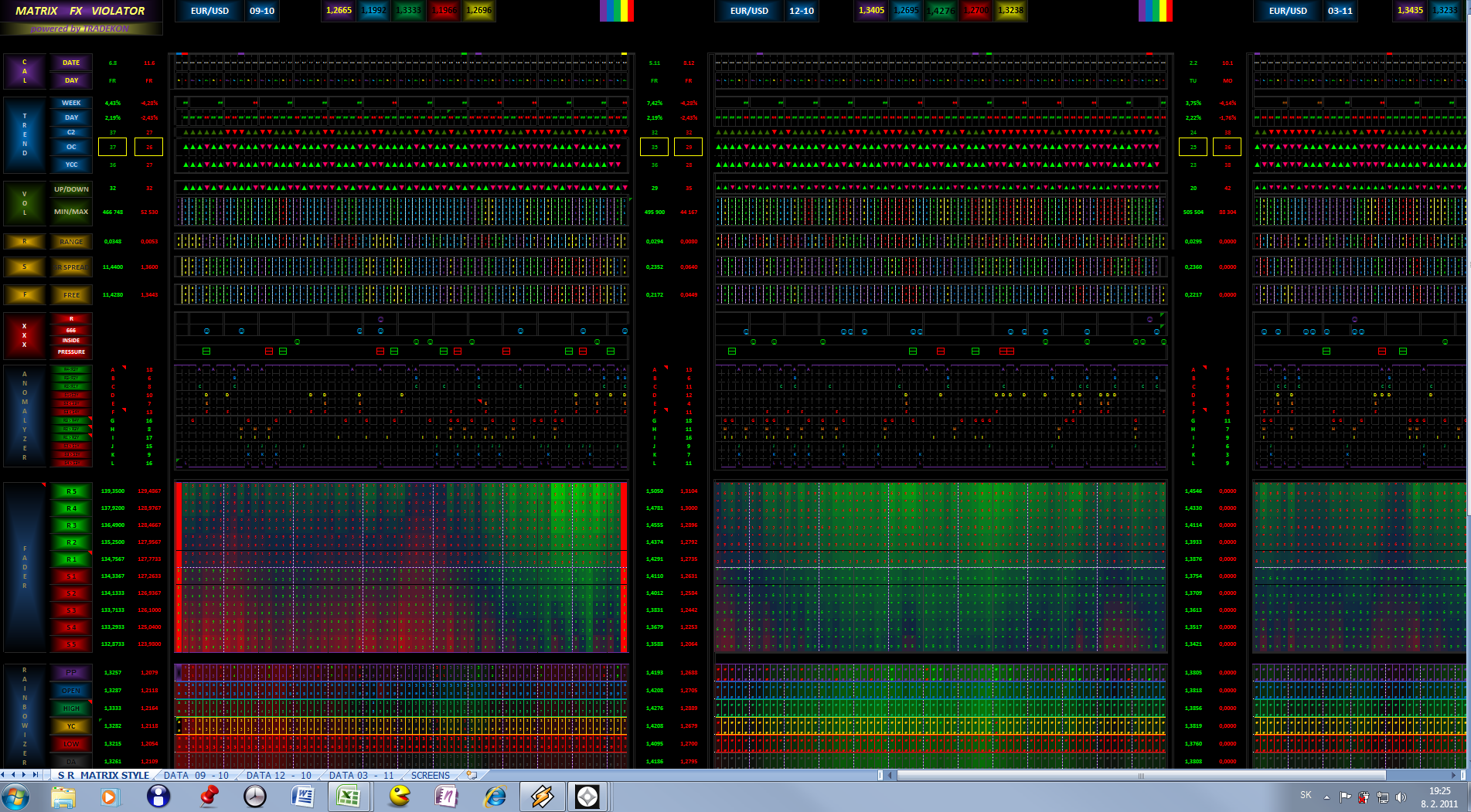Show hidden tray icons arrow
1471x812 pixels.
click(x=1326, y=797)
